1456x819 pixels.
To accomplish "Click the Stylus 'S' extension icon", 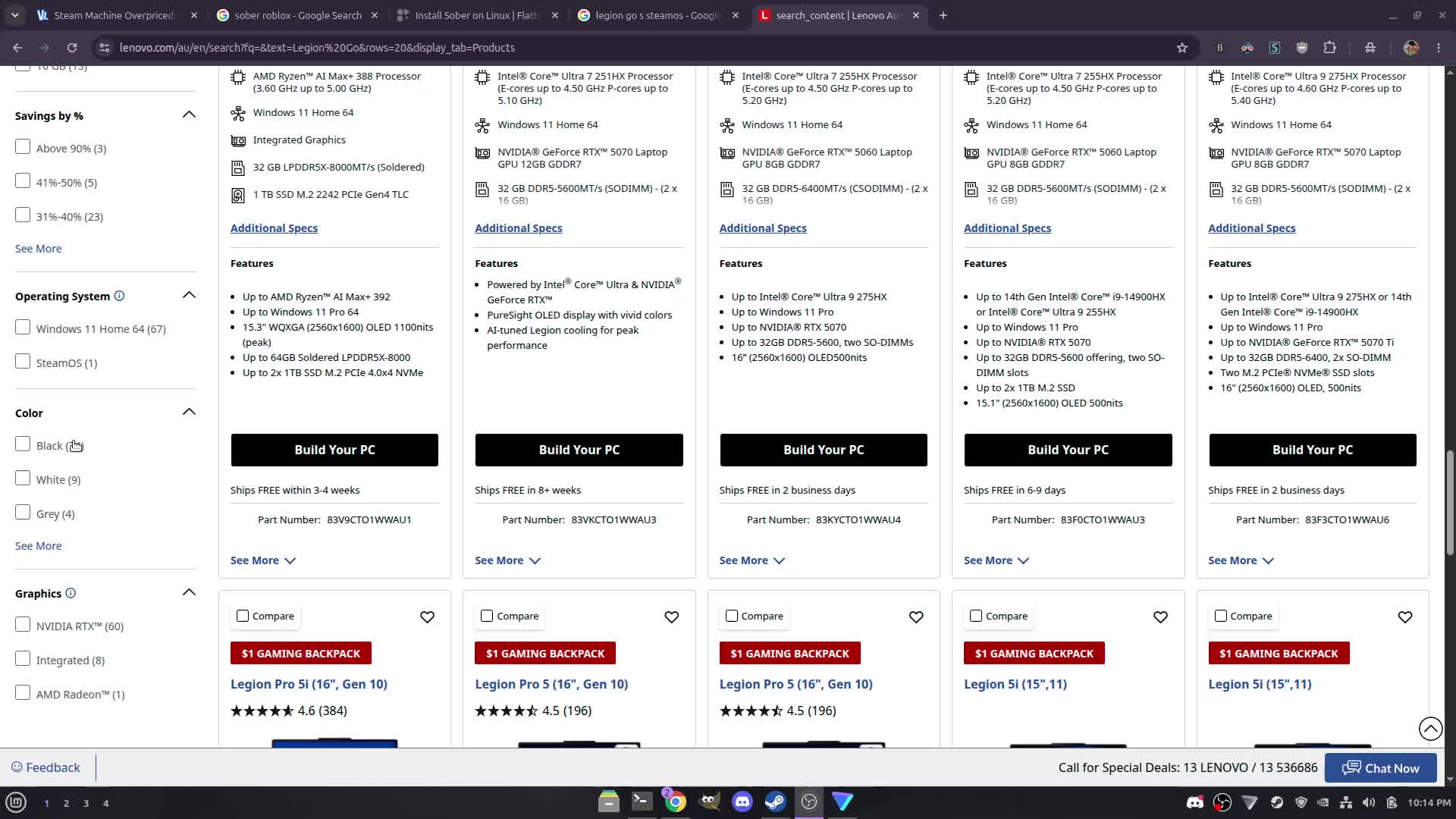I will coord(1275,48).
